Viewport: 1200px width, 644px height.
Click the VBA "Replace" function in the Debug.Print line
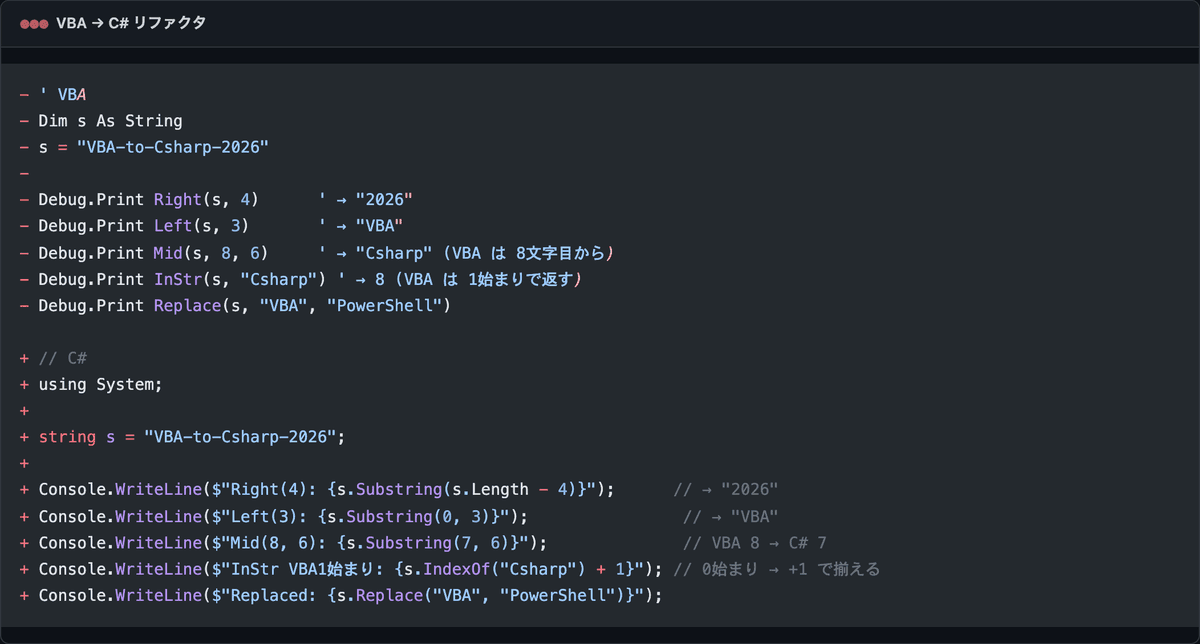pos(186,305)
